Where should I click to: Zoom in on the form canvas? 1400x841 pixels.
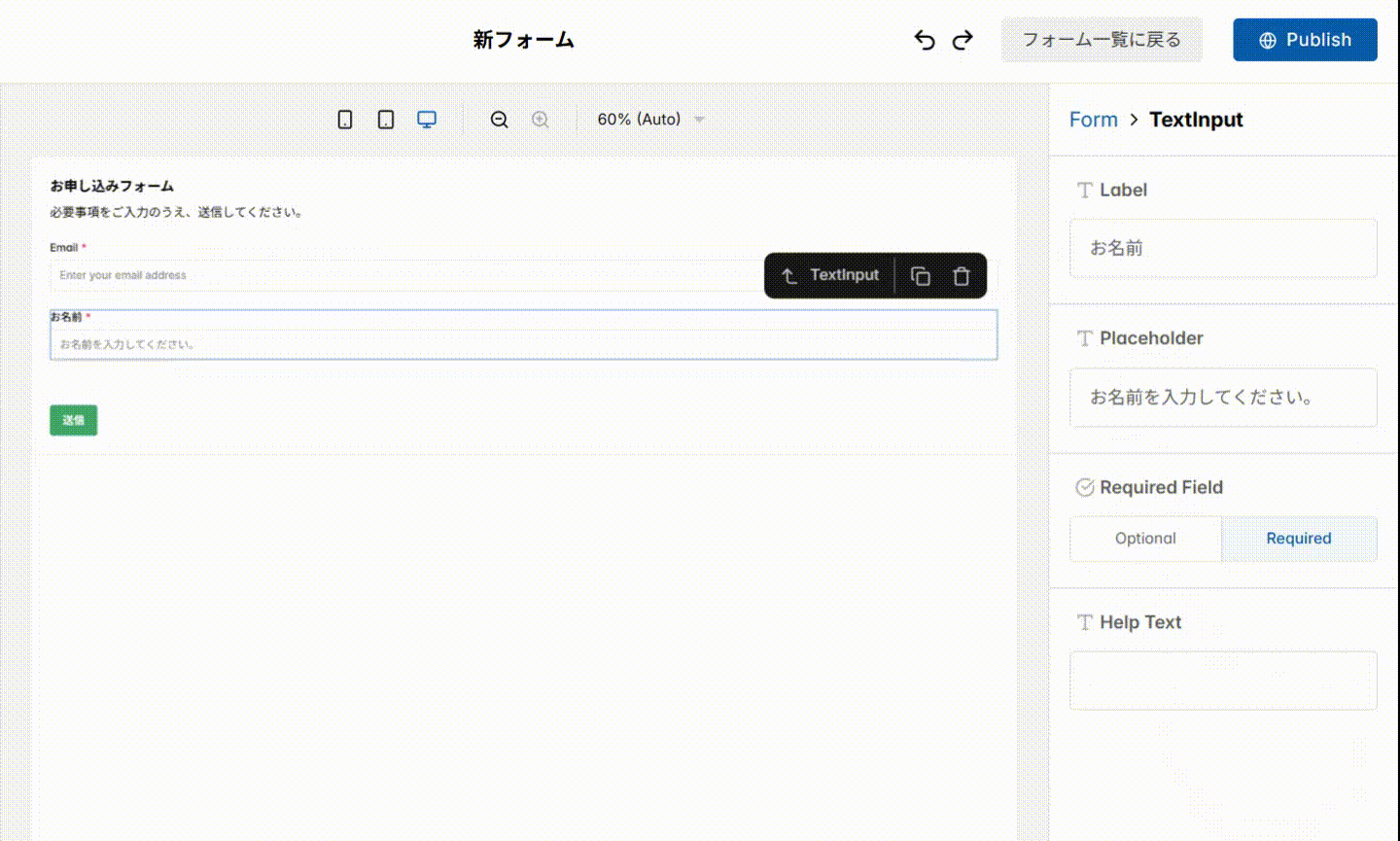click(x=541, y=119)
